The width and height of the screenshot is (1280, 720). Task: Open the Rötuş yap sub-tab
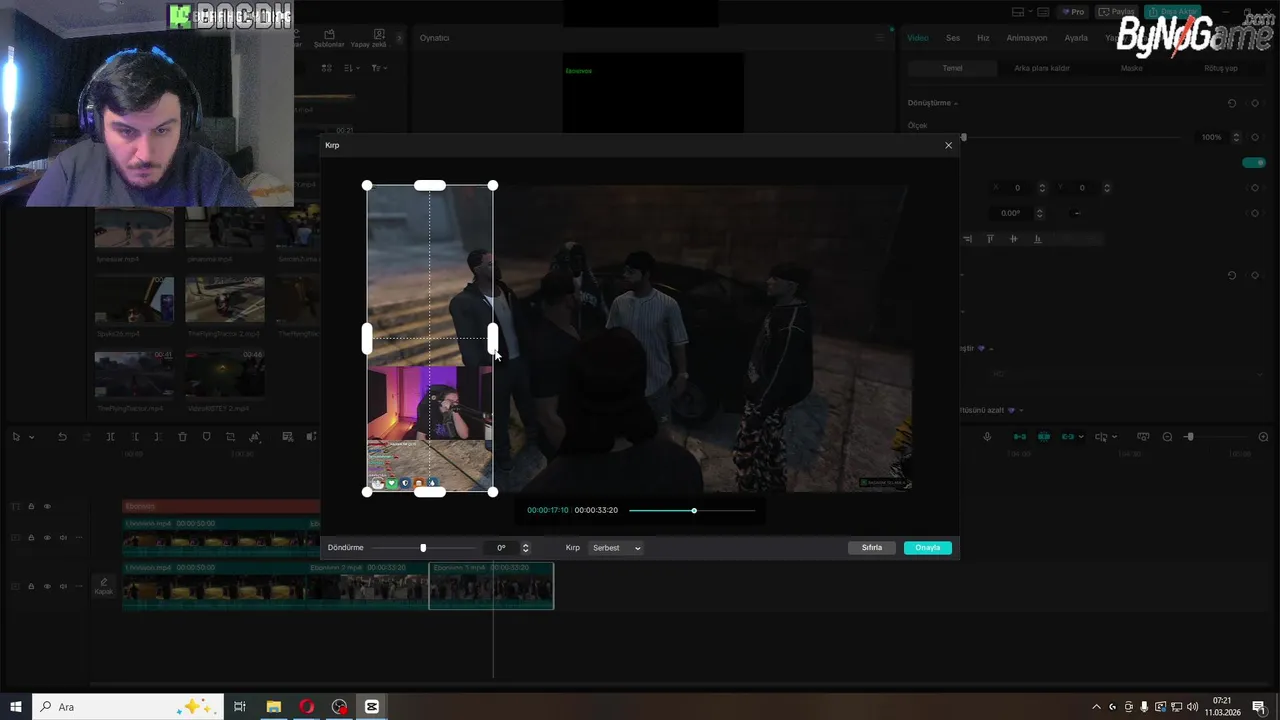click(x=1221, y=68)
